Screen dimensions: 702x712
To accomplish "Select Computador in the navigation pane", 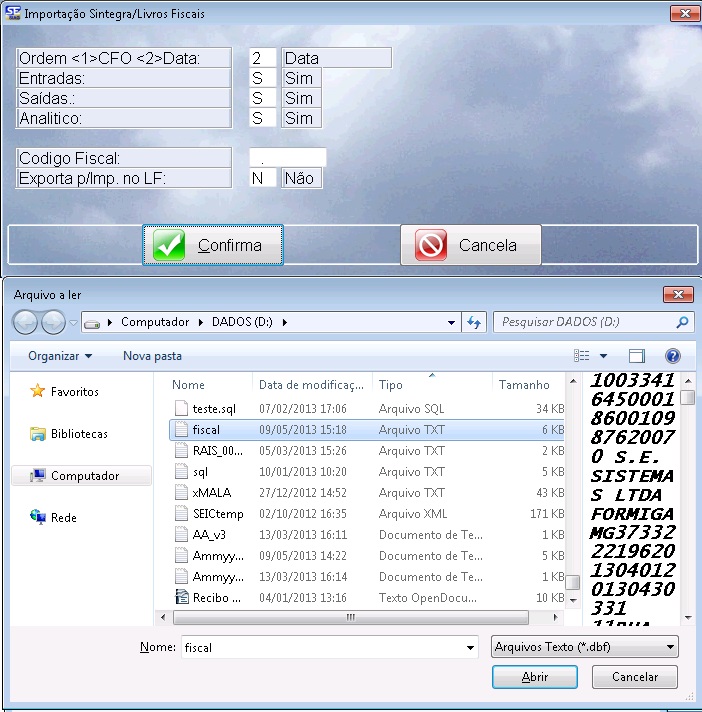I will [81, 475].
